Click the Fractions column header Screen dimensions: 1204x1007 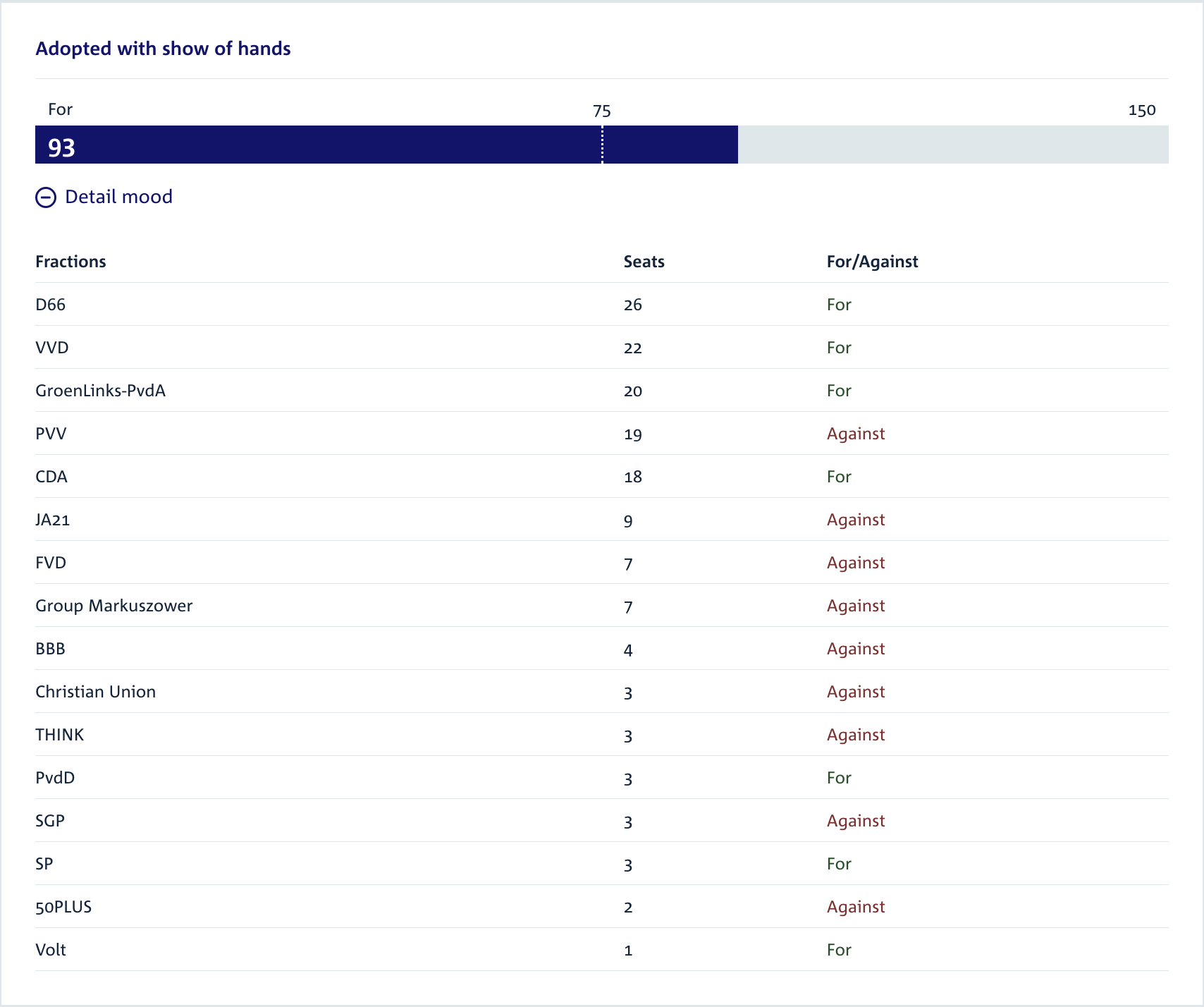tap(70, 261)
